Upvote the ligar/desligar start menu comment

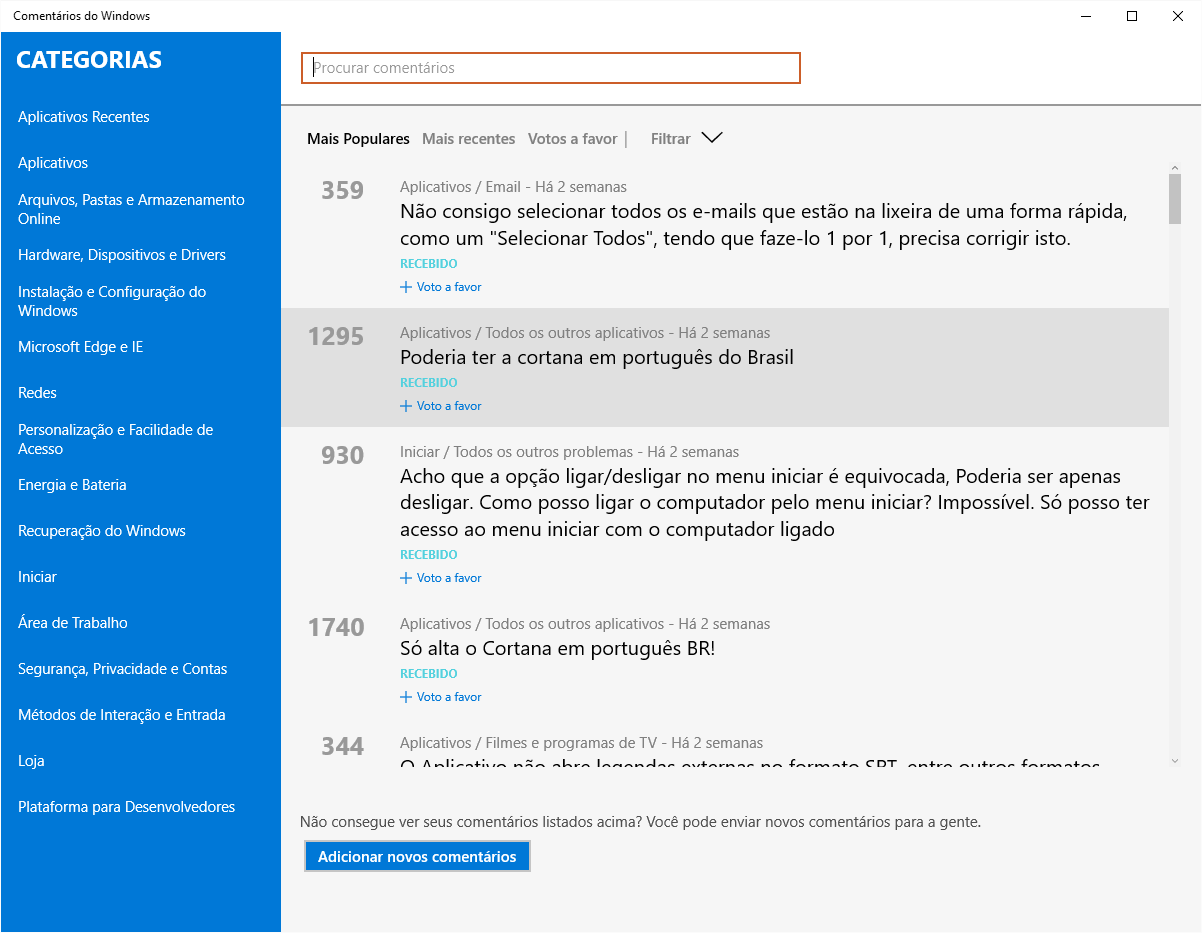(441, 578)
